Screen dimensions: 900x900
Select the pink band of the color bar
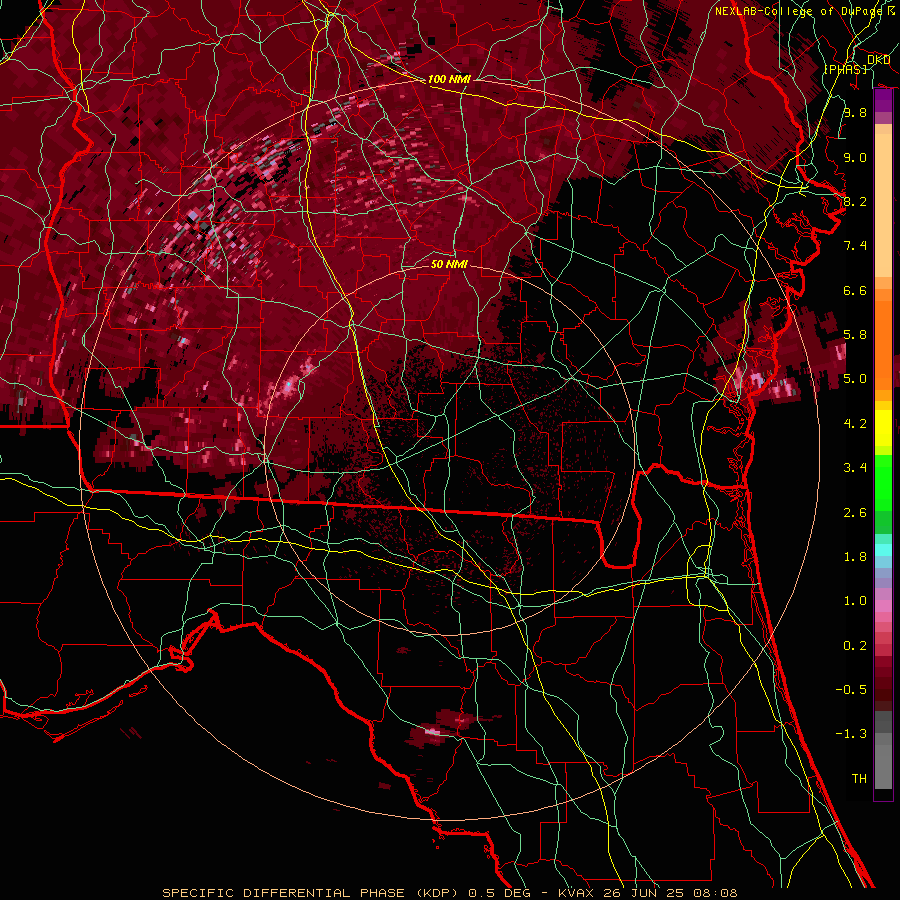point(883,606)
